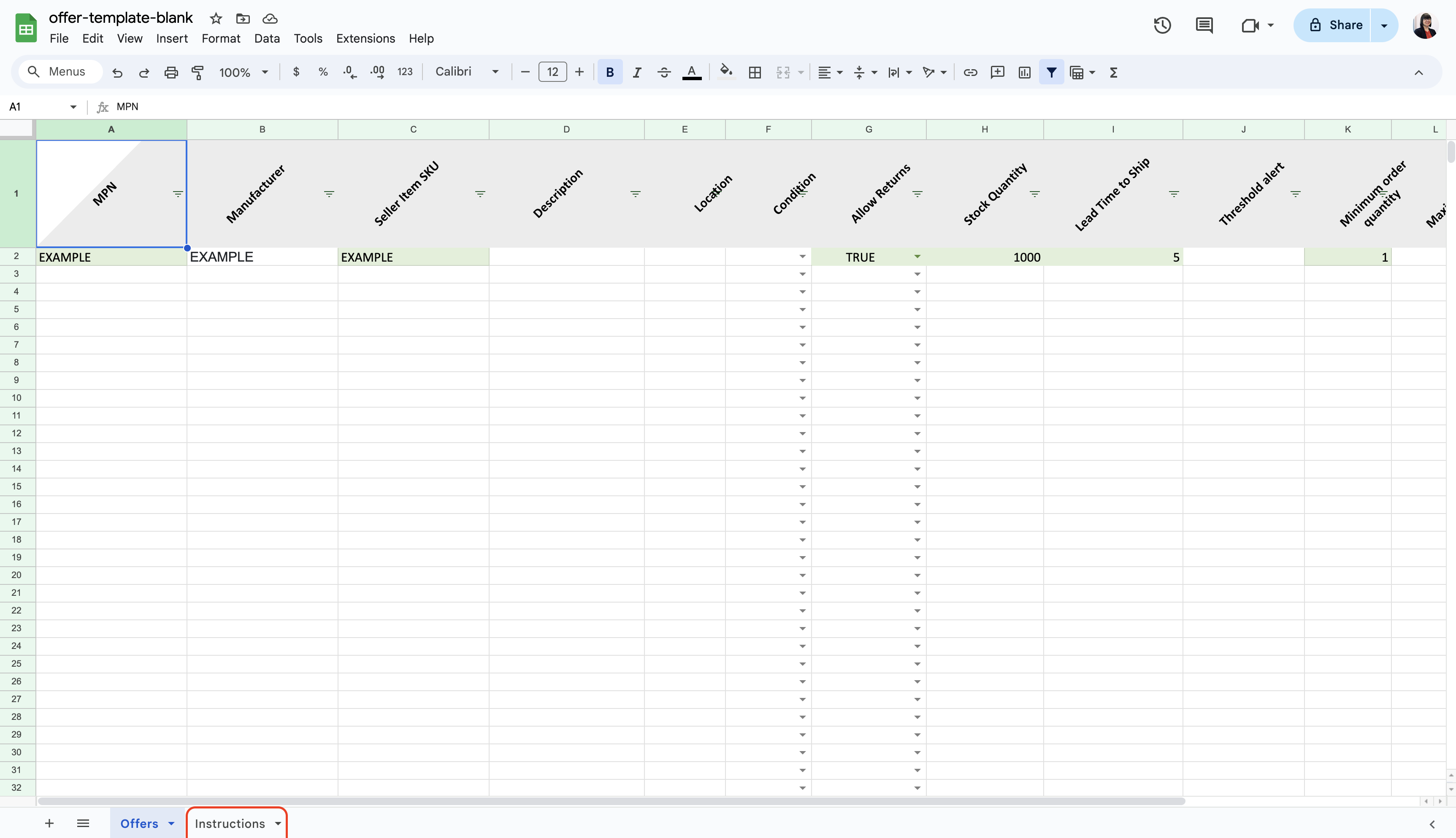Click the paint format roller icon
The height and width of the screenshot is (838, 1456).
[198, 73]
